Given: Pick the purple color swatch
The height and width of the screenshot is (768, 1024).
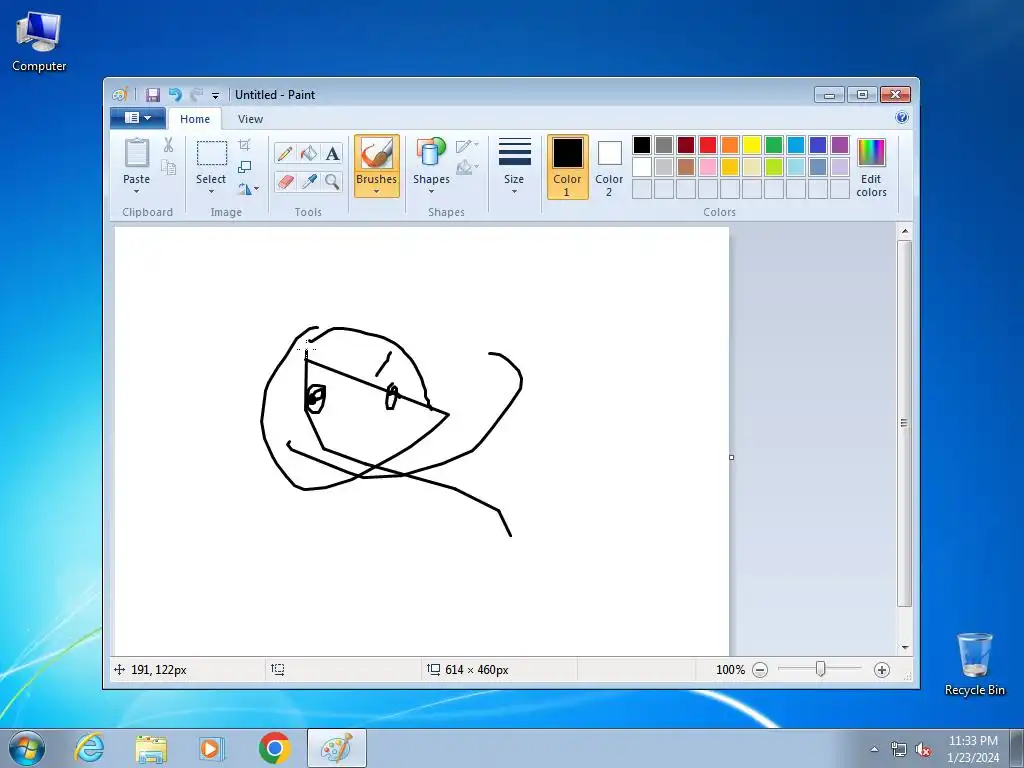Looking at the screenshot, I should [840, 145].
